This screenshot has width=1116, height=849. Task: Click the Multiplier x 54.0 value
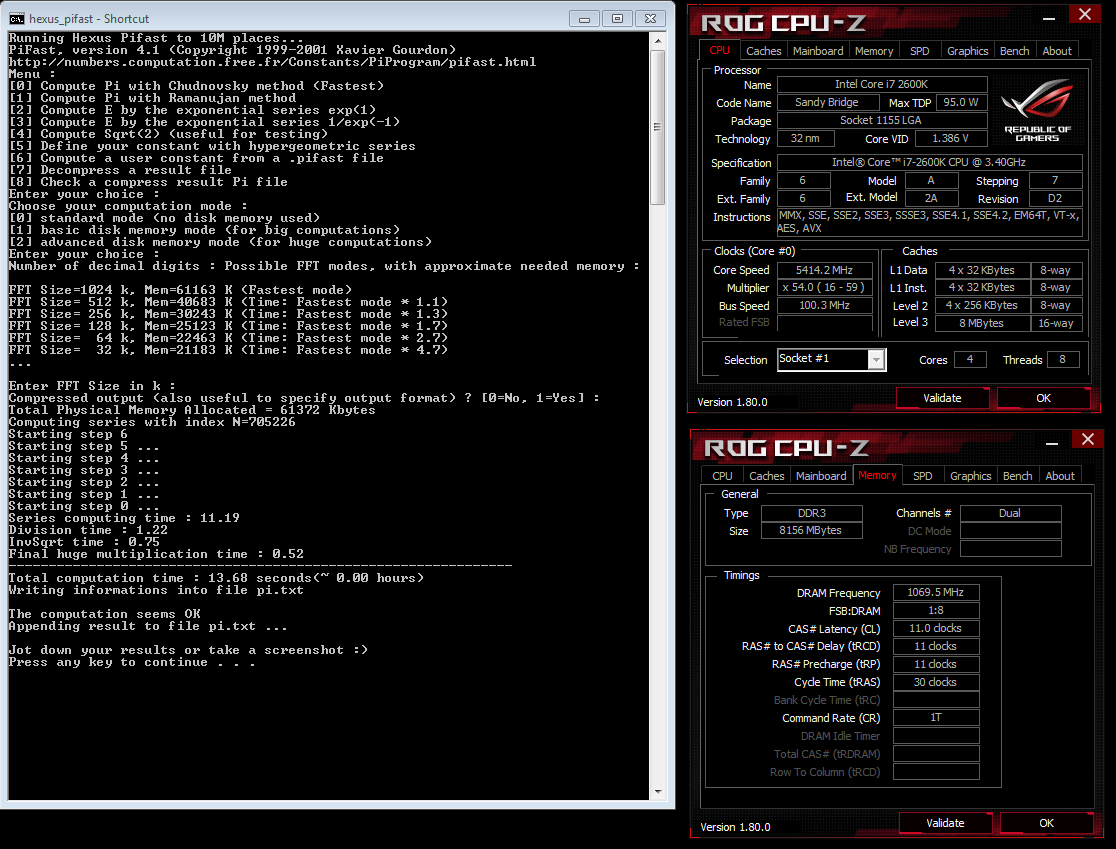824,288
